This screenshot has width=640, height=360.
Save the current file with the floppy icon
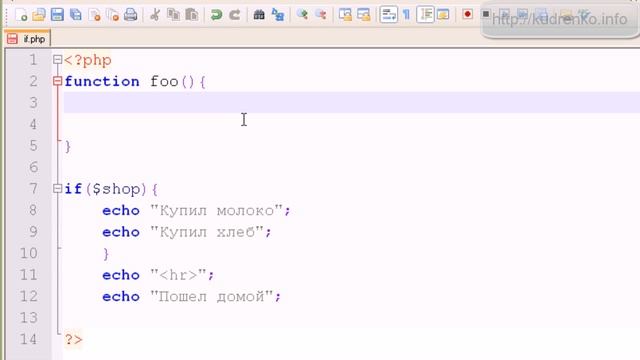coord(57,15)
